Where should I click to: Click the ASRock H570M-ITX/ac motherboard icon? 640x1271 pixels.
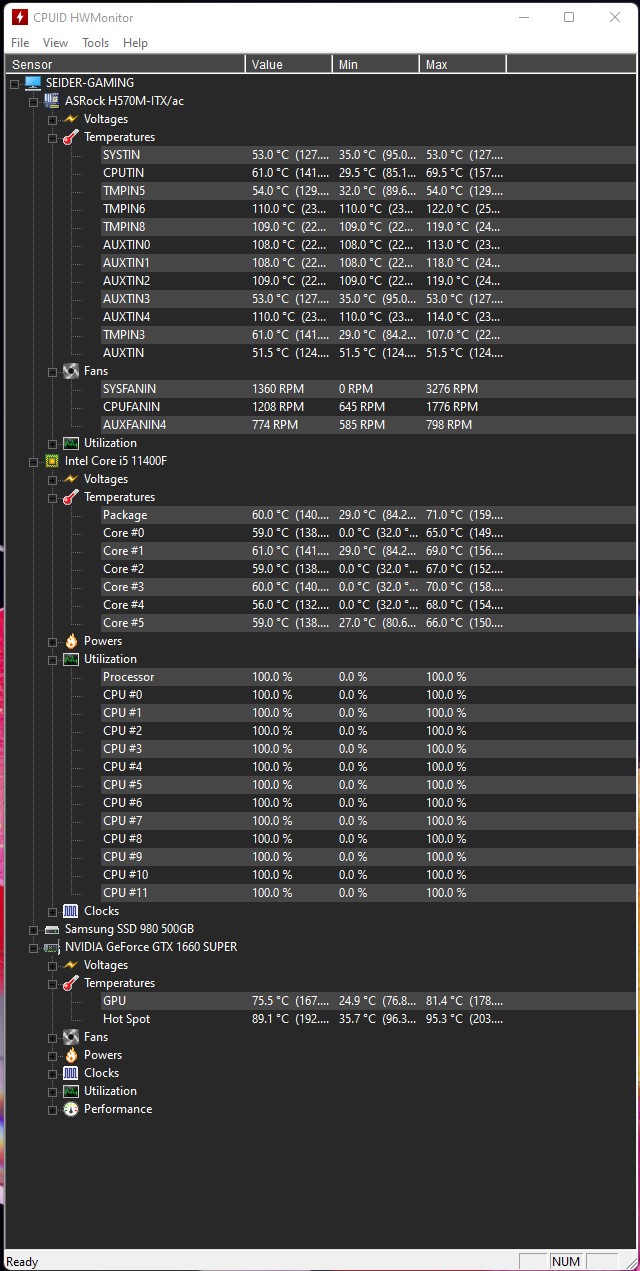(x=52, y=101)
